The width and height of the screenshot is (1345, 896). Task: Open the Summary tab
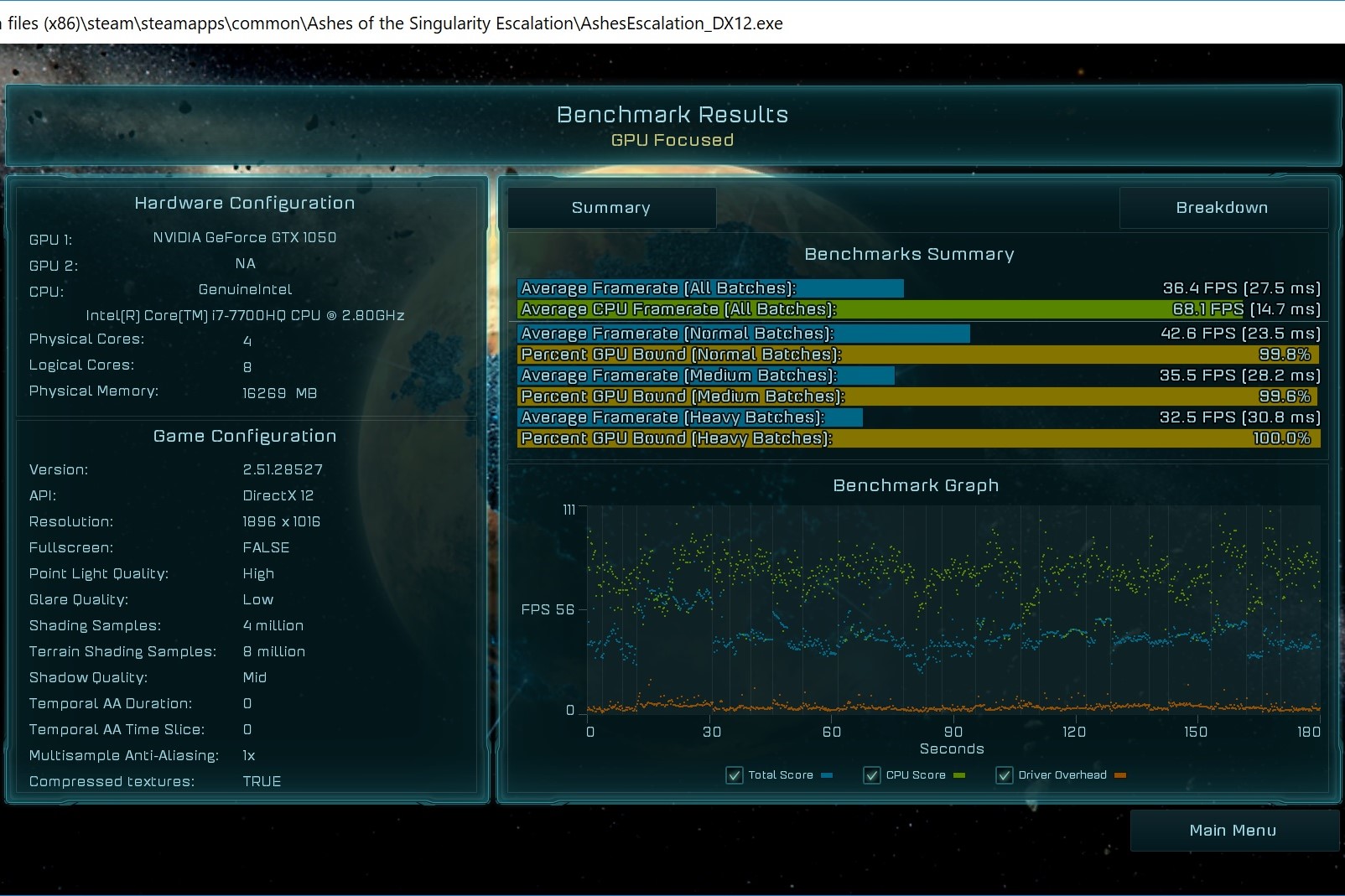(x=611, y=207)
